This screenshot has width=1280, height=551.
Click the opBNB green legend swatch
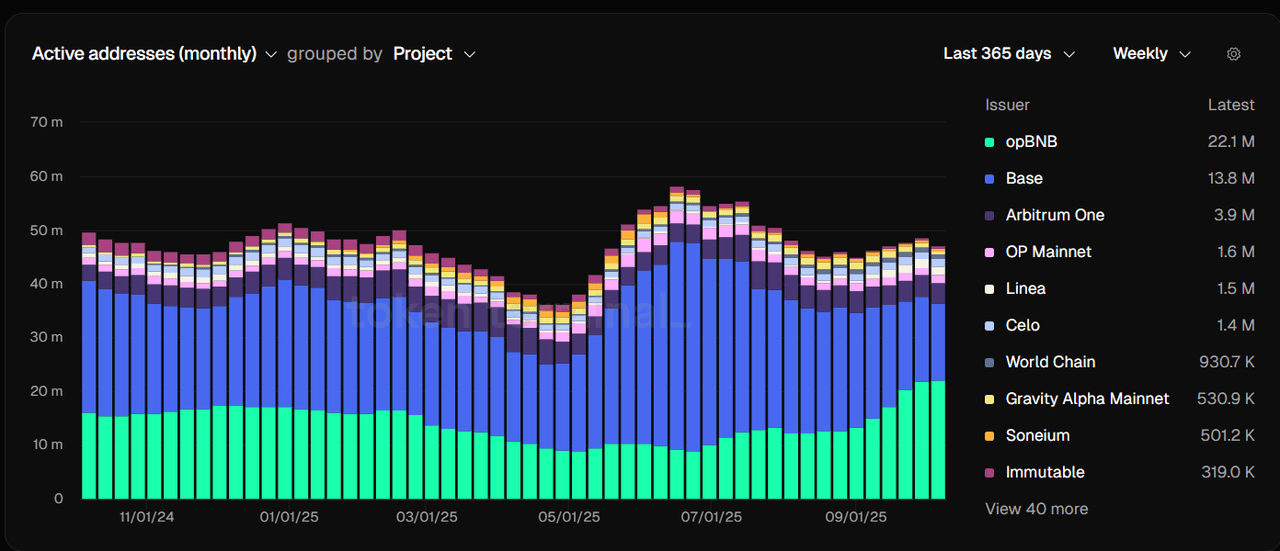[990, 142]
